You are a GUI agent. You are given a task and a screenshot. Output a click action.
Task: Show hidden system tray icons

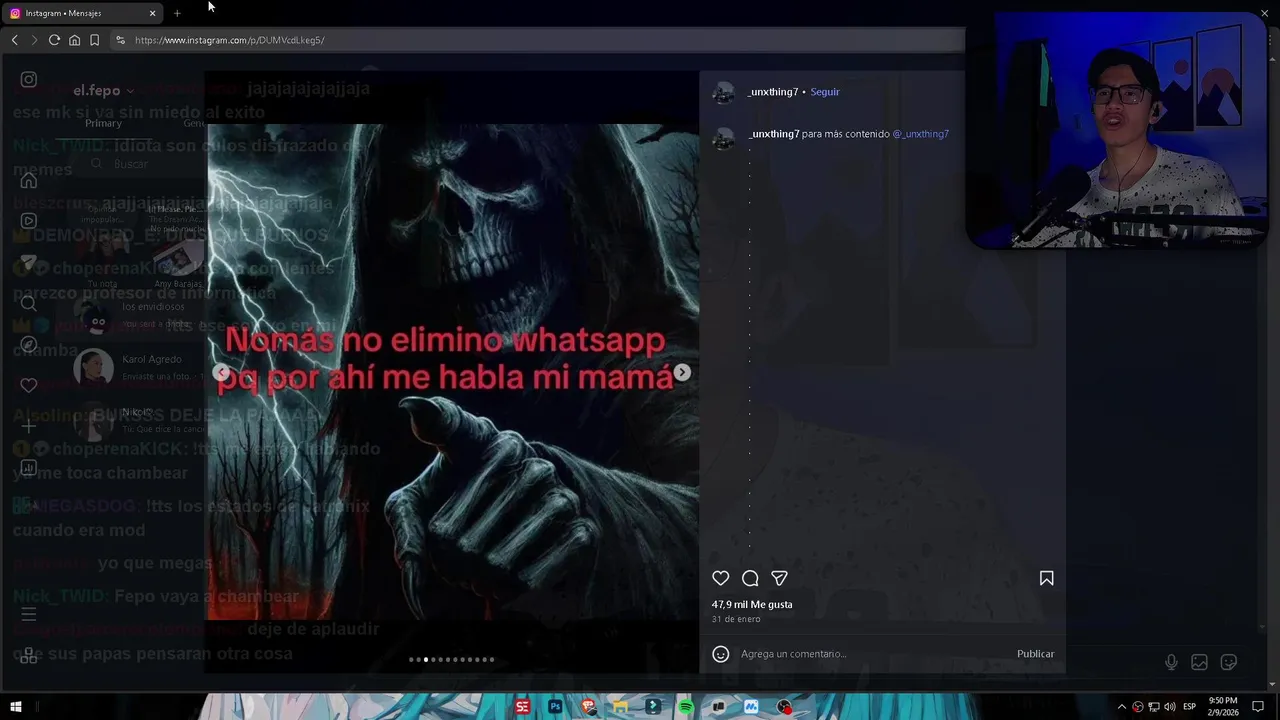click(x=1121, y=707)
